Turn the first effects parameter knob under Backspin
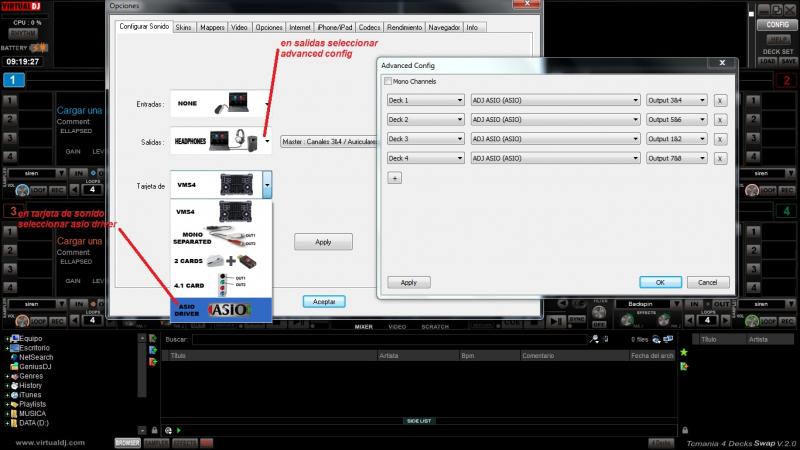The width and height of the screenshot is (800, 450). (x=628, y=320)
